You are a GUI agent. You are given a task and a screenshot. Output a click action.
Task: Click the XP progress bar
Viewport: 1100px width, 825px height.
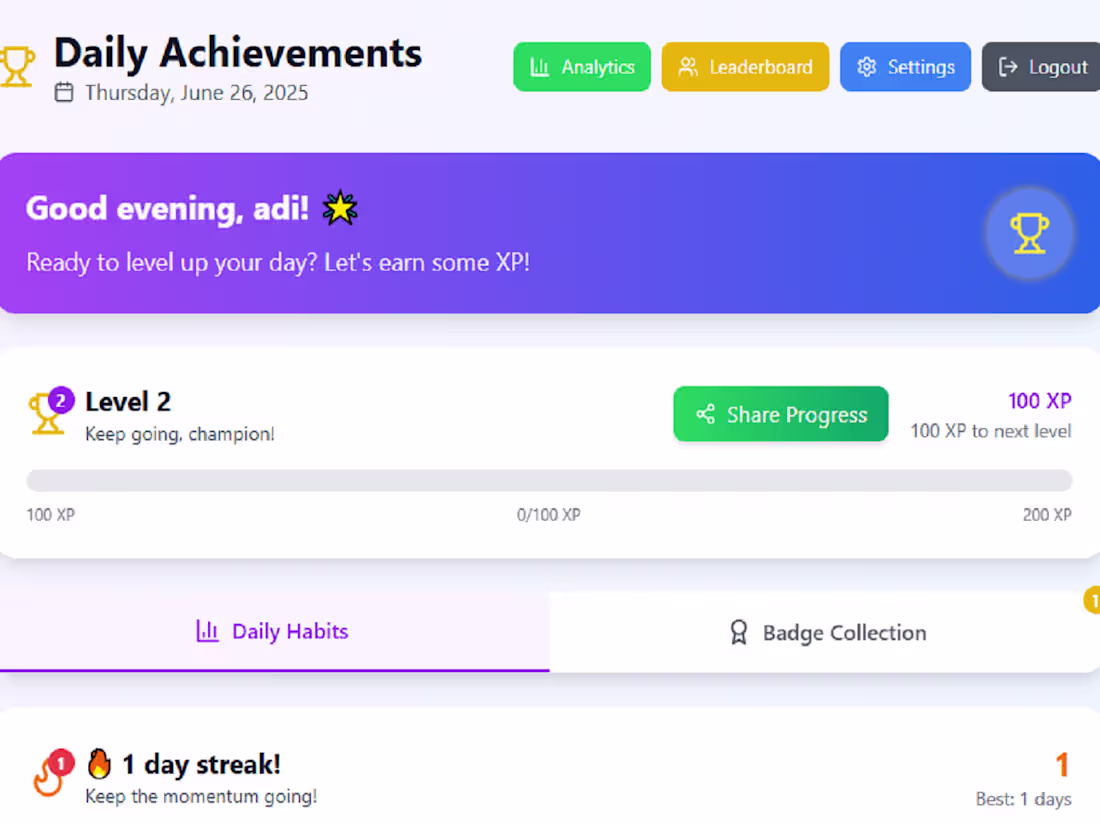pyautogui.click(x=548, y=481)
